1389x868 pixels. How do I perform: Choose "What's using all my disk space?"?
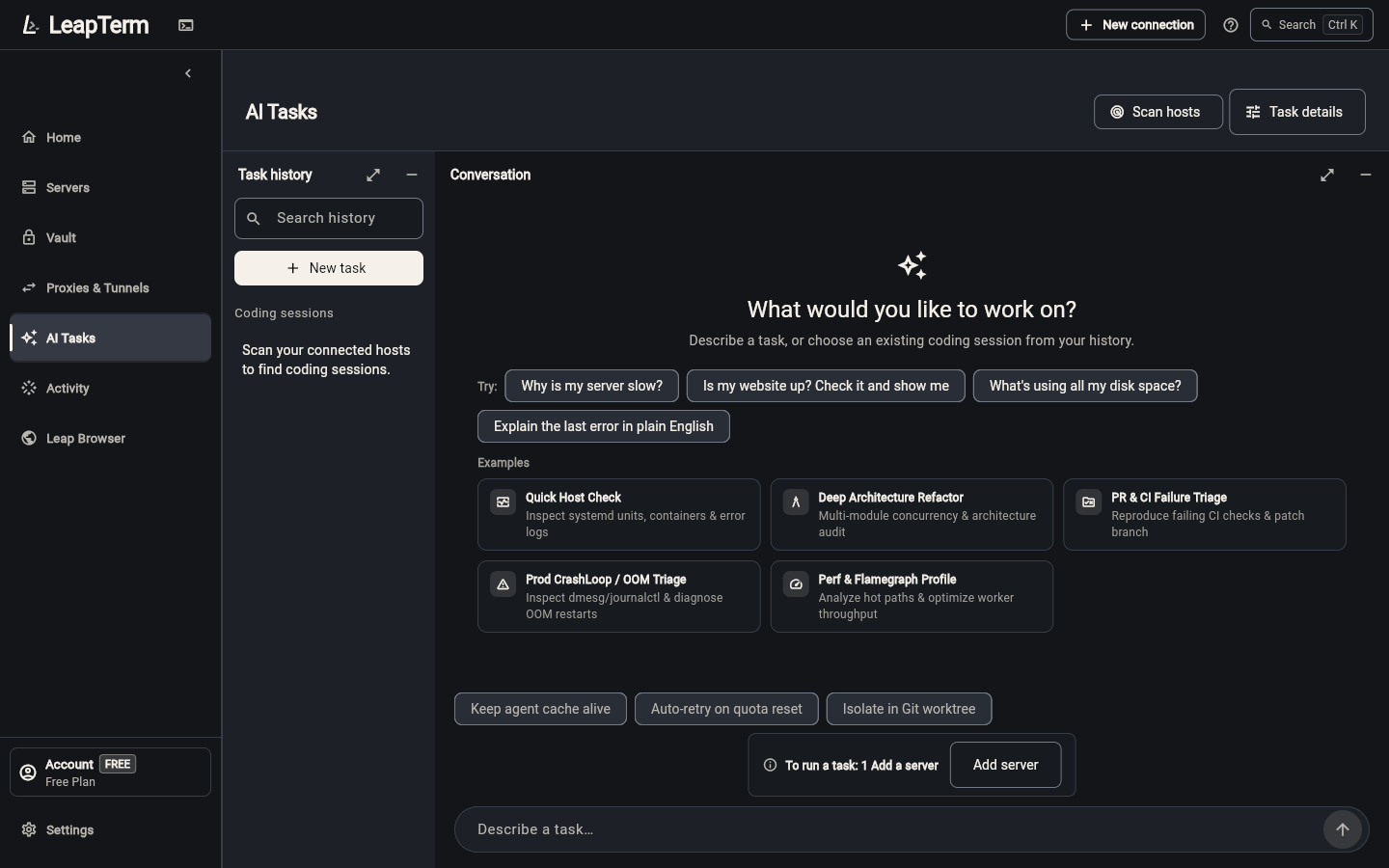tap(1085, 386)
